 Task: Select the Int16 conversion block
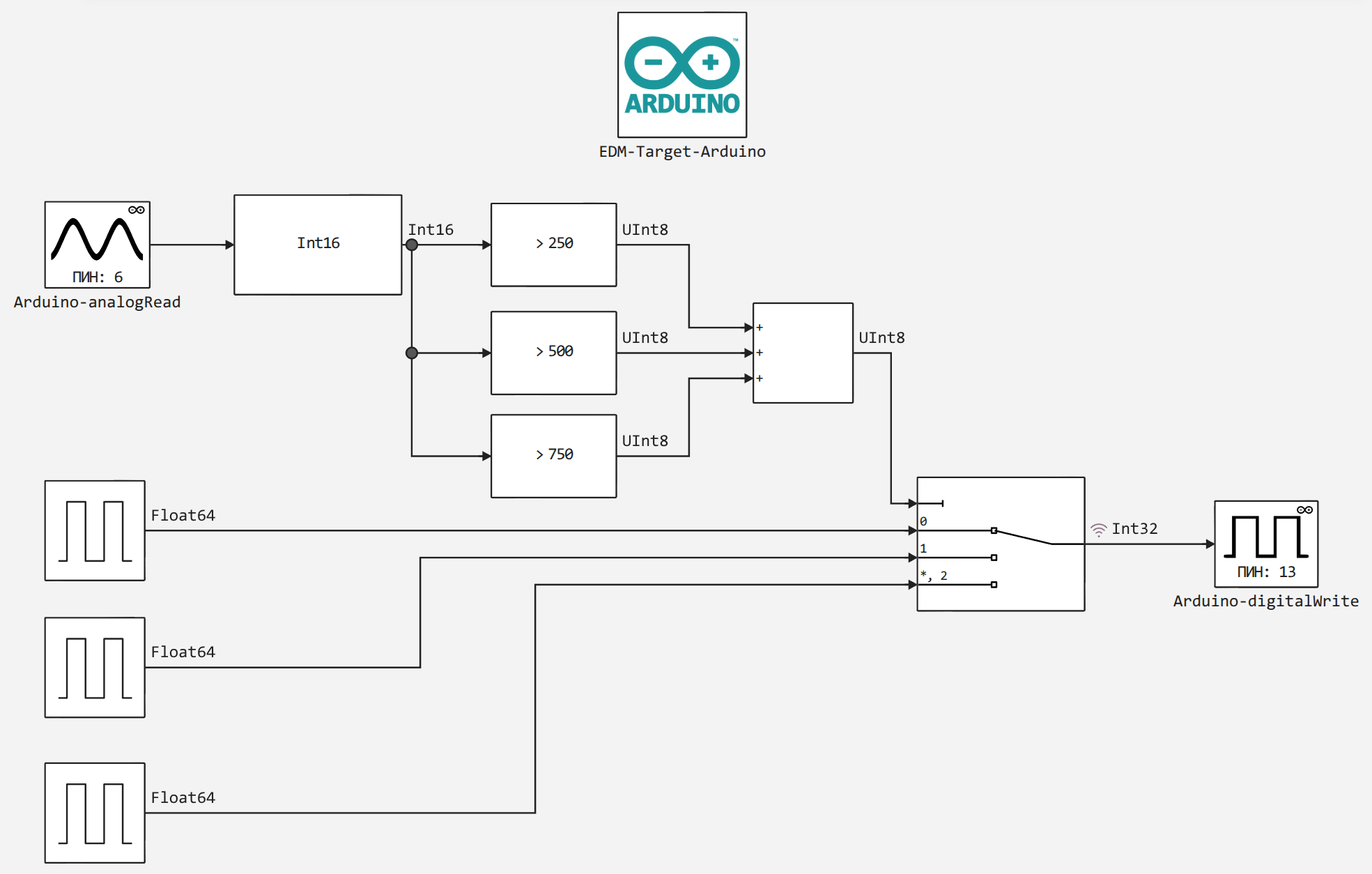point(318,244)
